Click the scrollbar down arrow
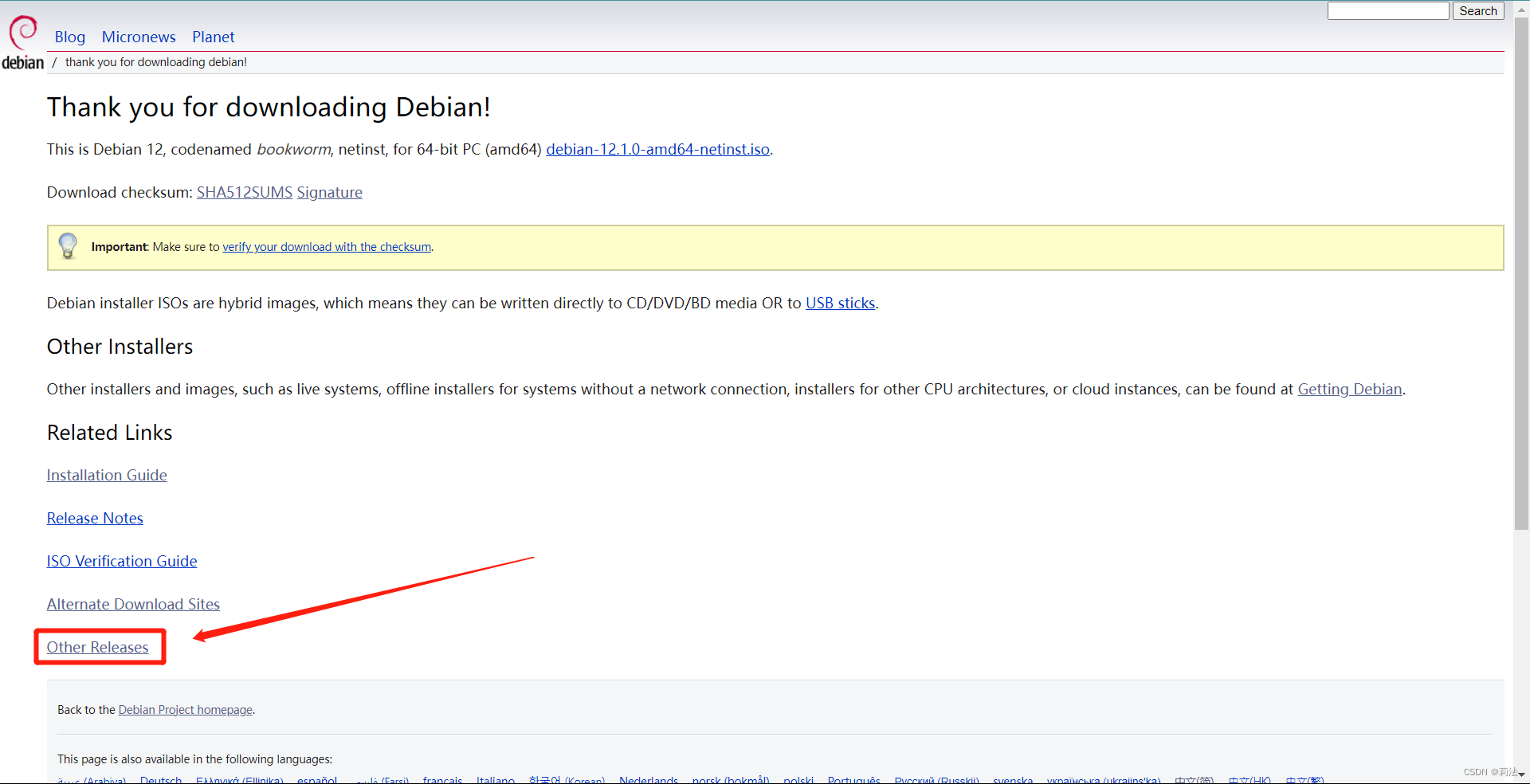Viewport: 1530px width, 784px height. 1521,774
